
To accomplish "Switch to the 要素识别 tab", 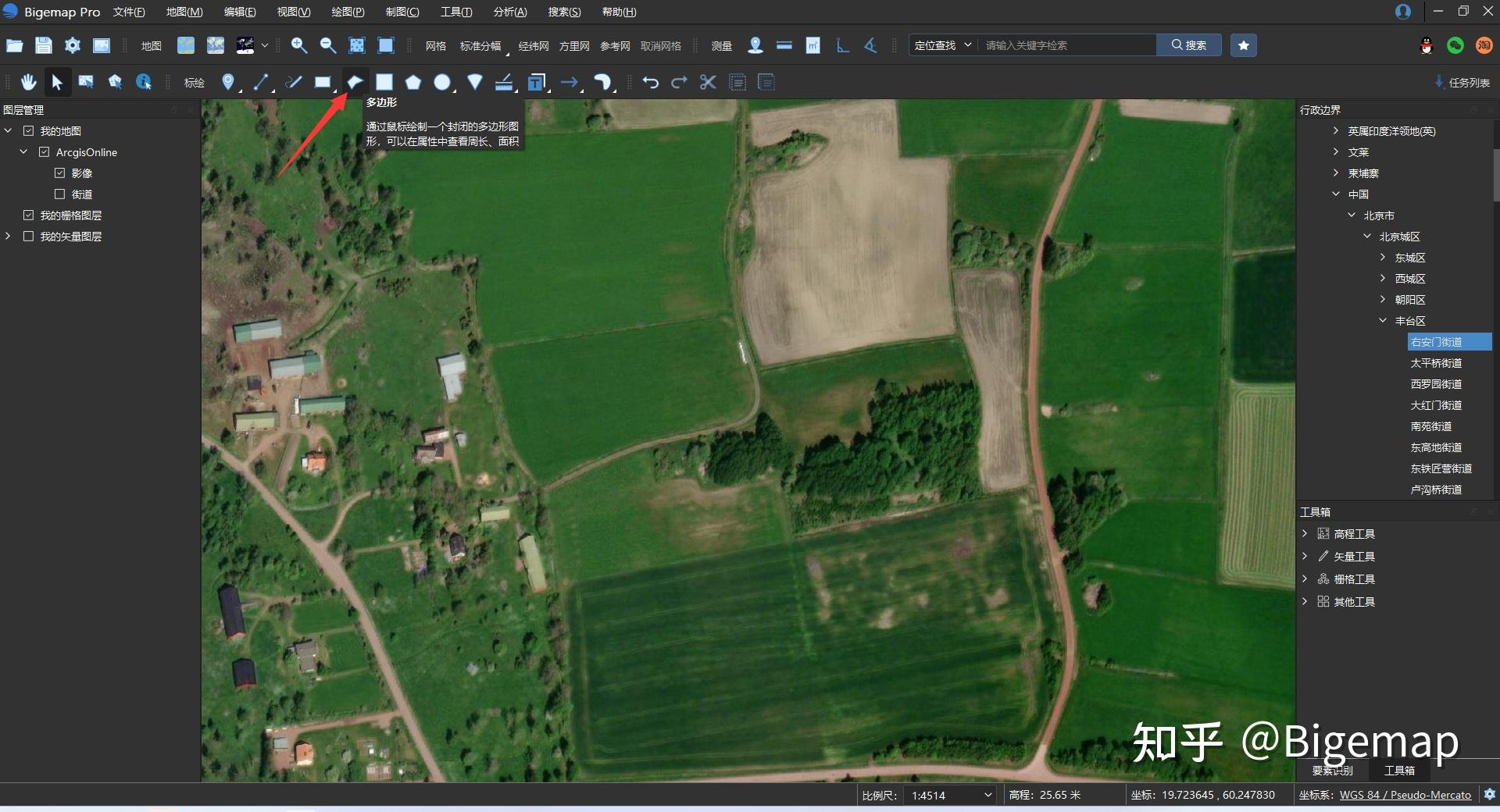I will point(1332,771).
